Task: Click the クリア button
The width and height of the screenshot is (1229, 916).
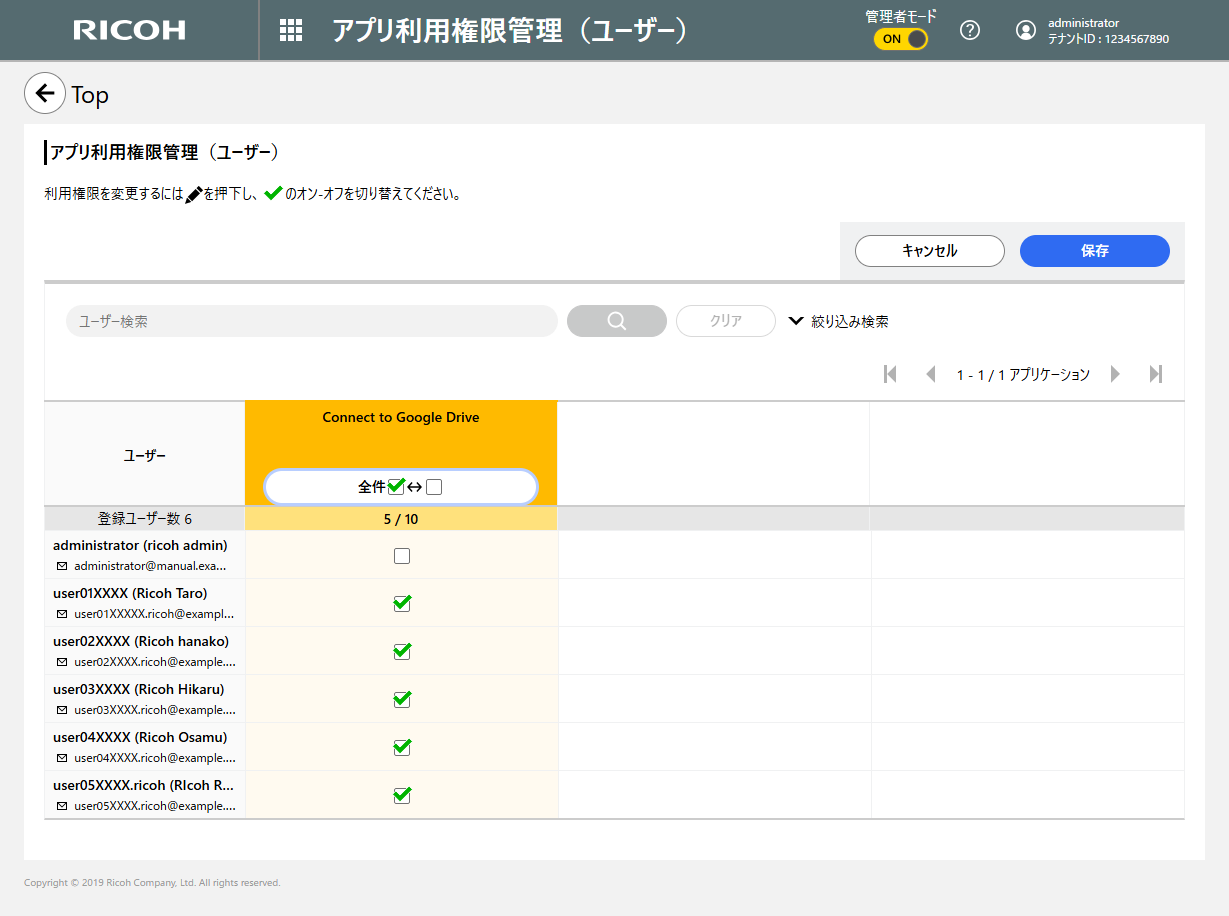Action: [726, 321]
